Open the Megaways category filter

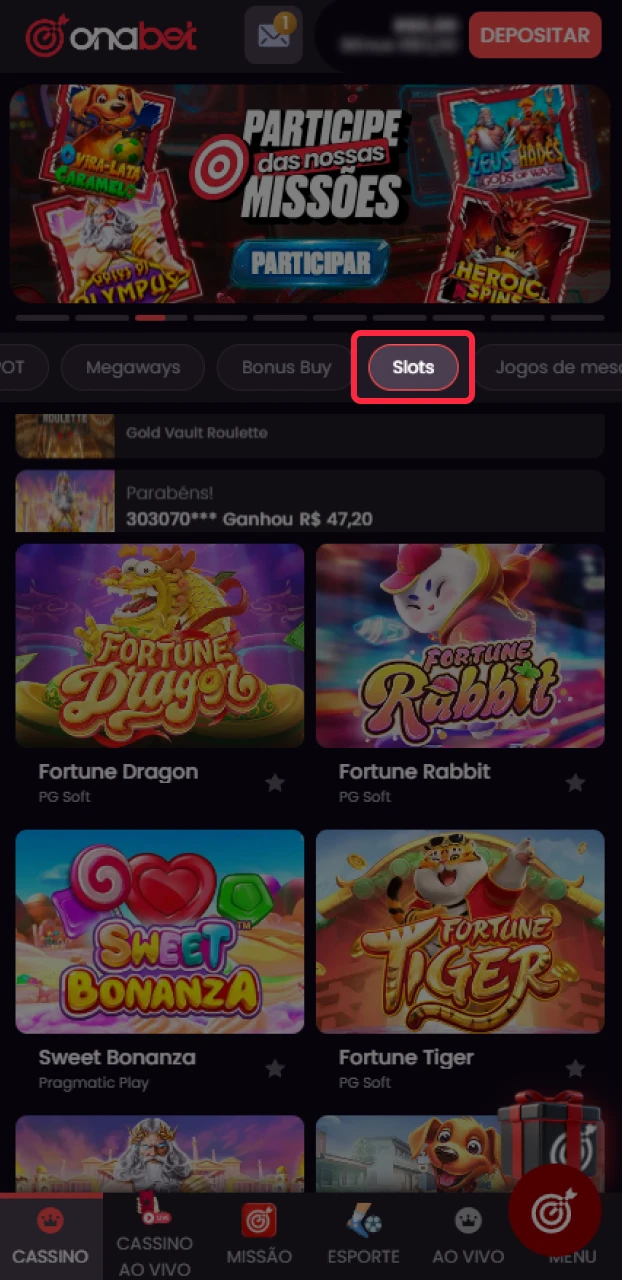tap(132, 367)
